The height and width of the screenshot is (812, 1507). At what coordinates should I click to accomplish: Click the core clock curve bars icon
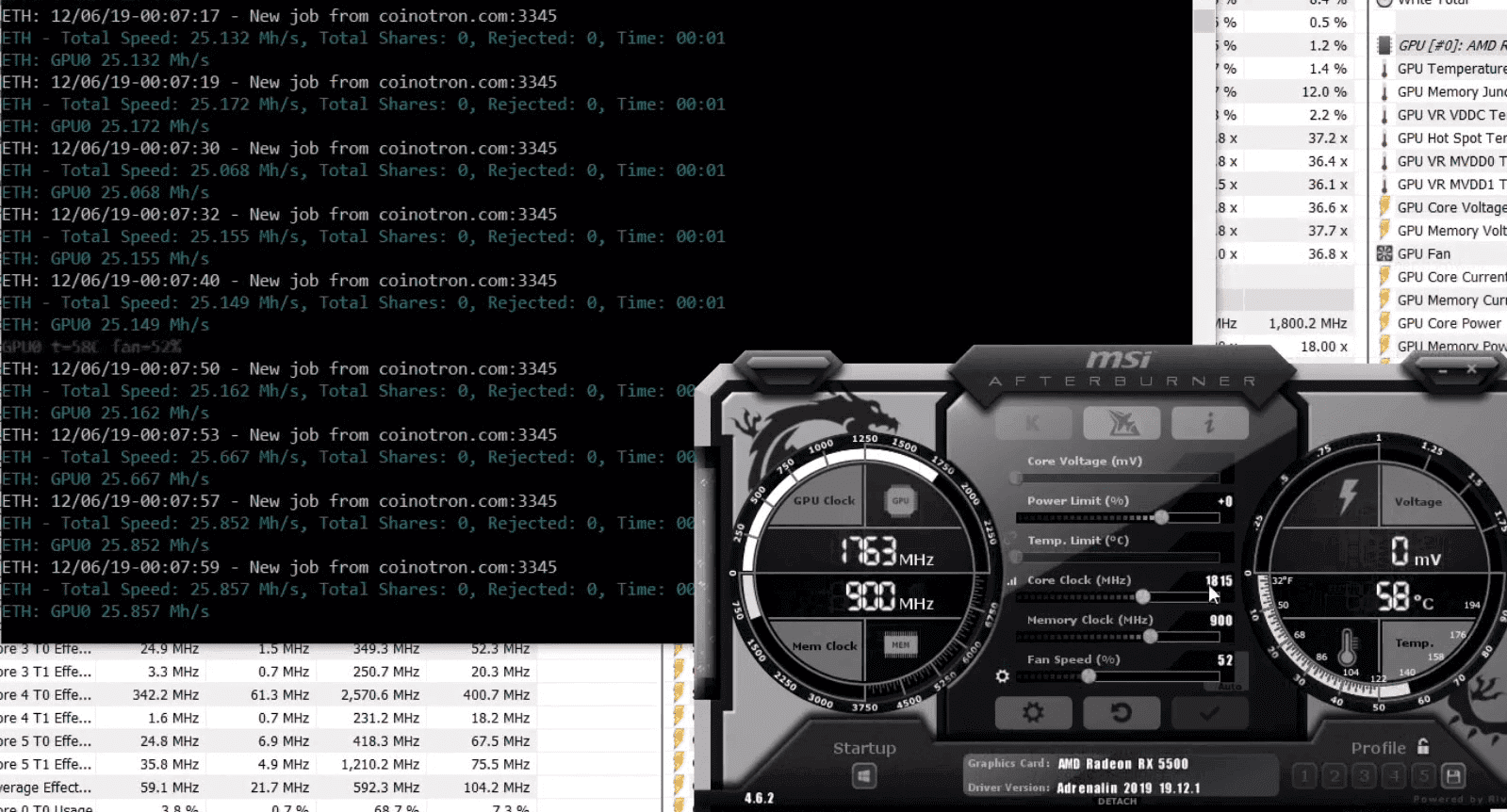pos(1011,581)
